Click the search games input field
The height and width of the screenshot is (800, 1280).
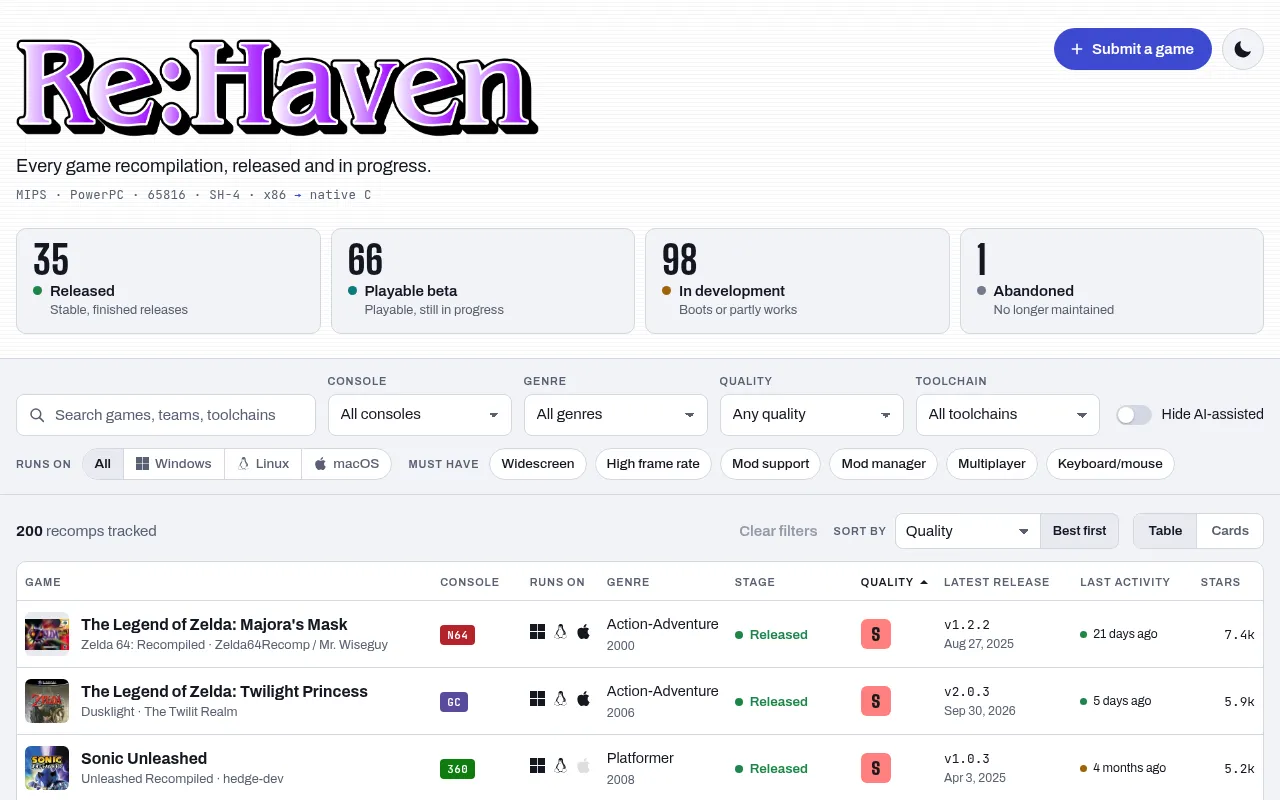(166, 415)
